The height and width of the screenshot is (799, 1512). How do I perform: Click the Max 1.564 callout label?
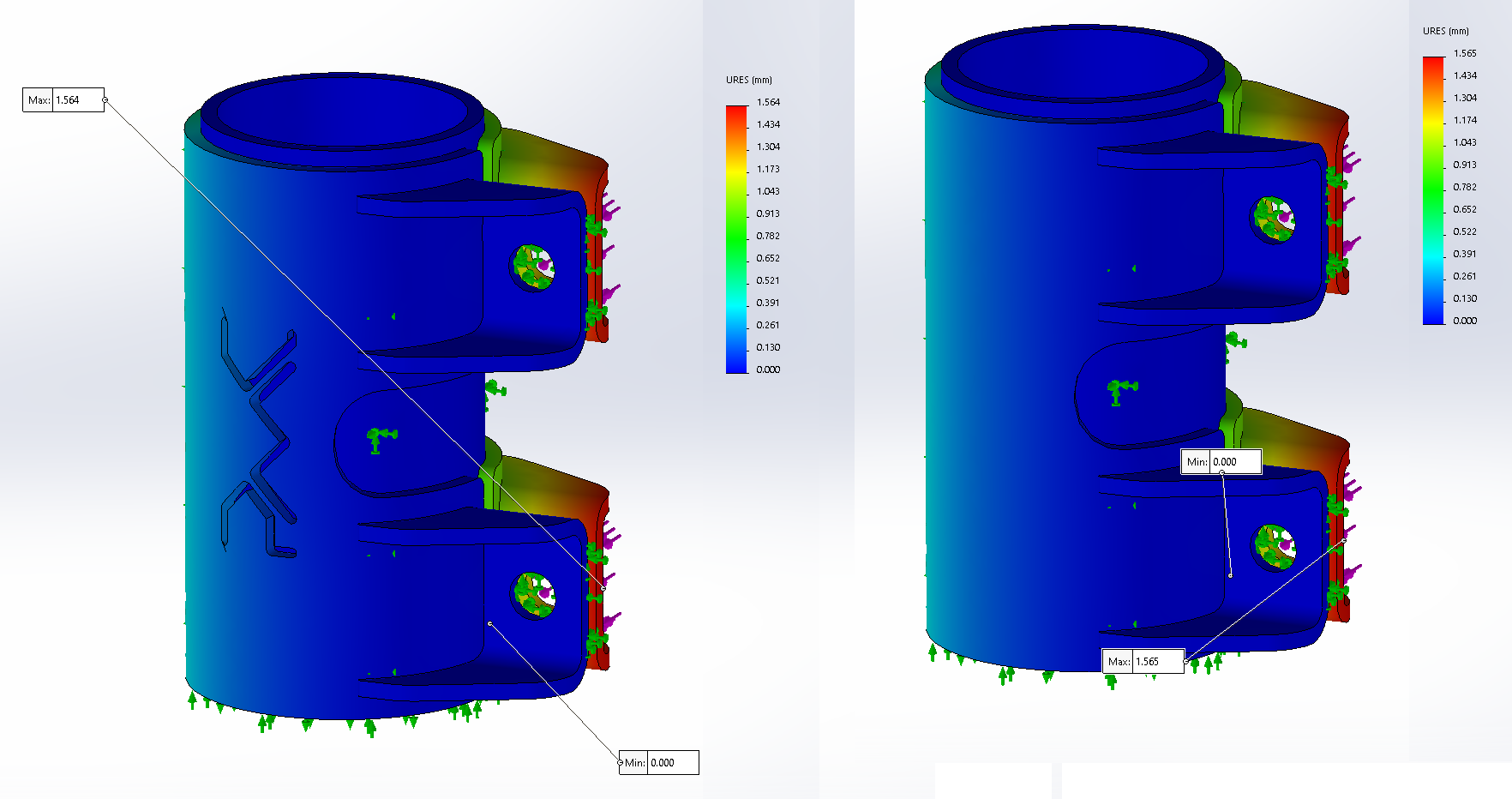tap(63, 100)
